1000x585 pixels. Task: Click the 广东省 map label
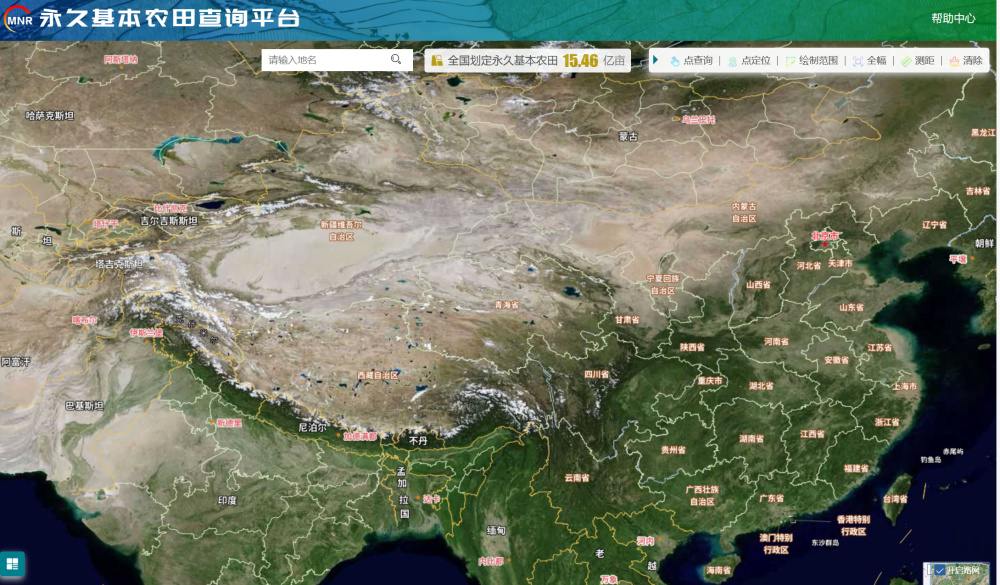pyautogui.click(x=771, y=498)
